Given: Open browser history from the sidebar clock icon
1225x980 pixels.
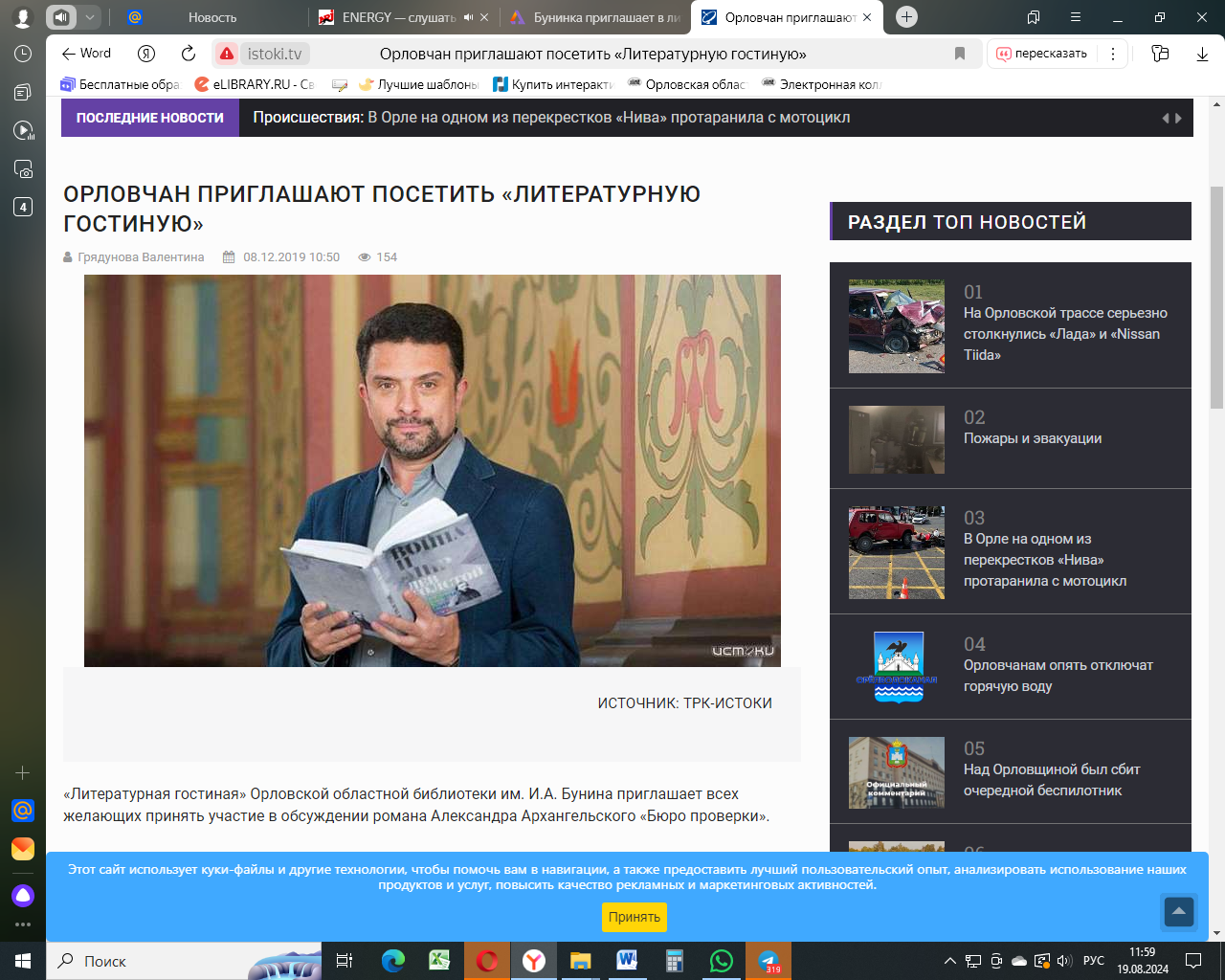Looking at the screenshot, I should click(23, 55).
